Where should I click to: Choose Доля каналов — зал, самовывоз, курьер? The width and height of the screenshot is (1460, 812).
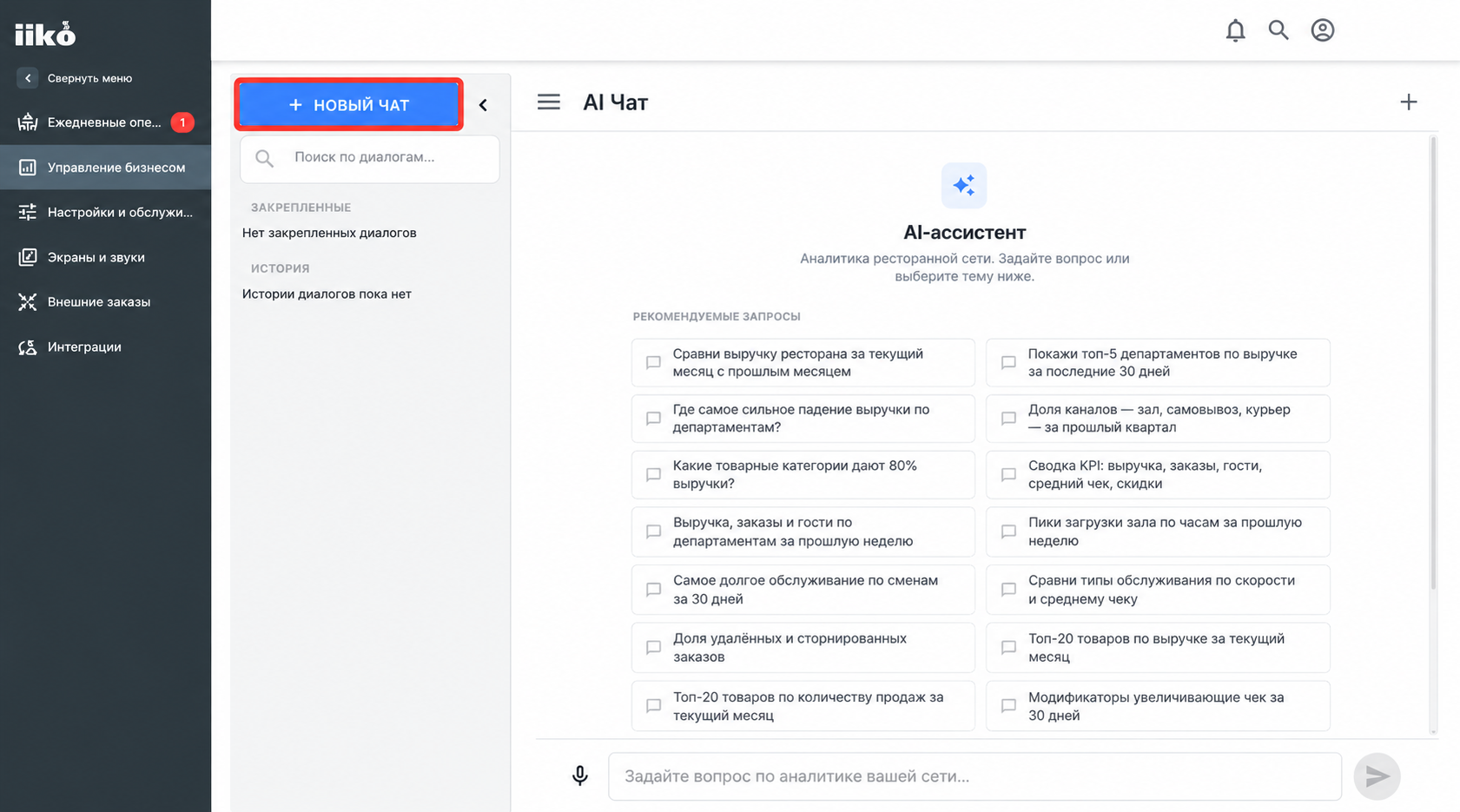click(1158, 419)
